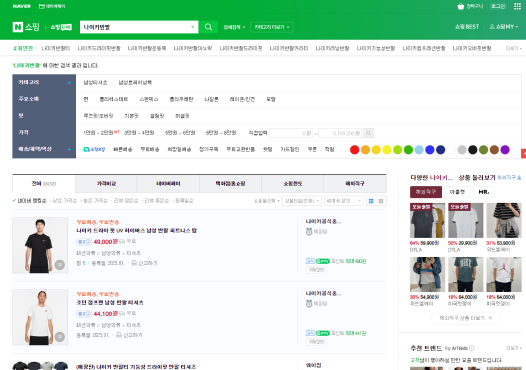Click the seller grade medal under second store name

tap(309, 304)
